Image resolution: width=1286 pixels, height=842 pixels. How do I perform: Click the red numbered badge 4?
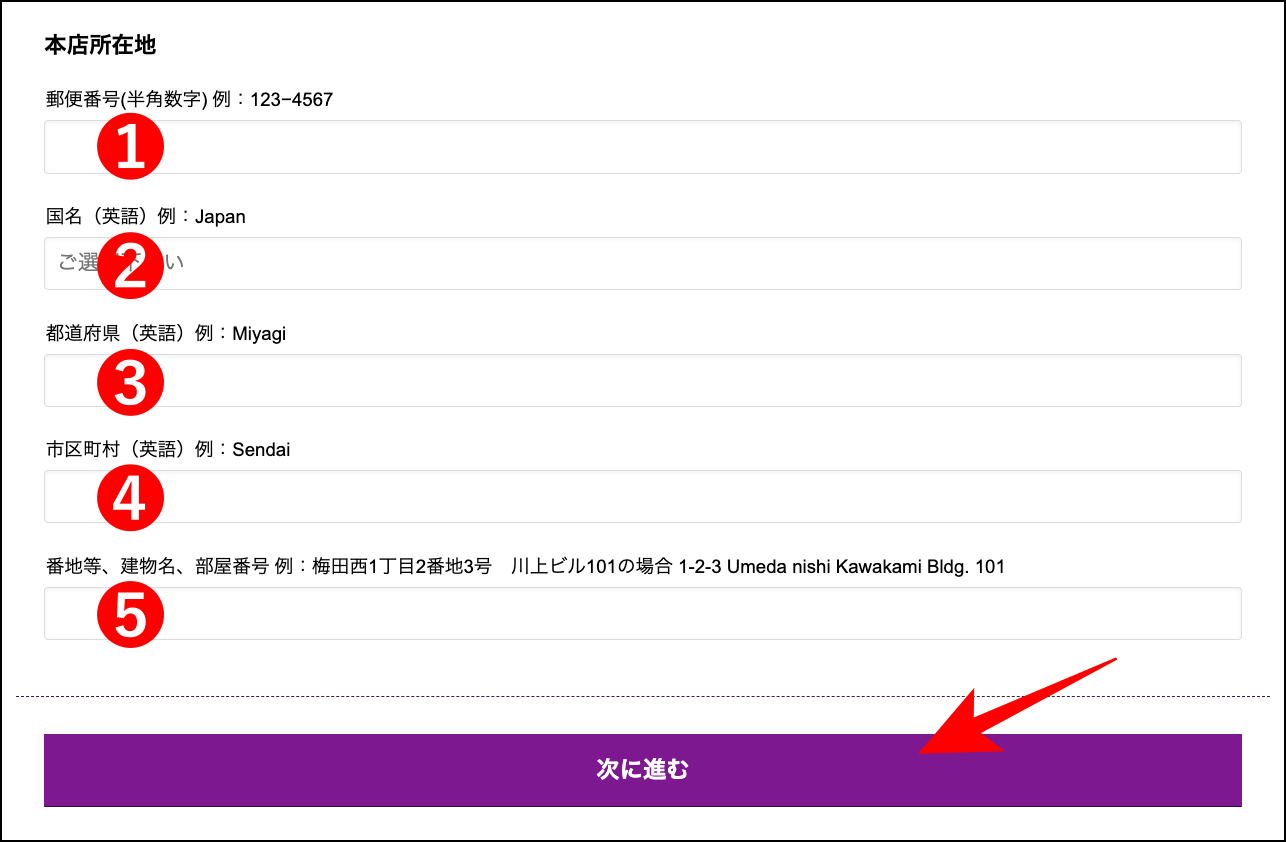[129, 497]
